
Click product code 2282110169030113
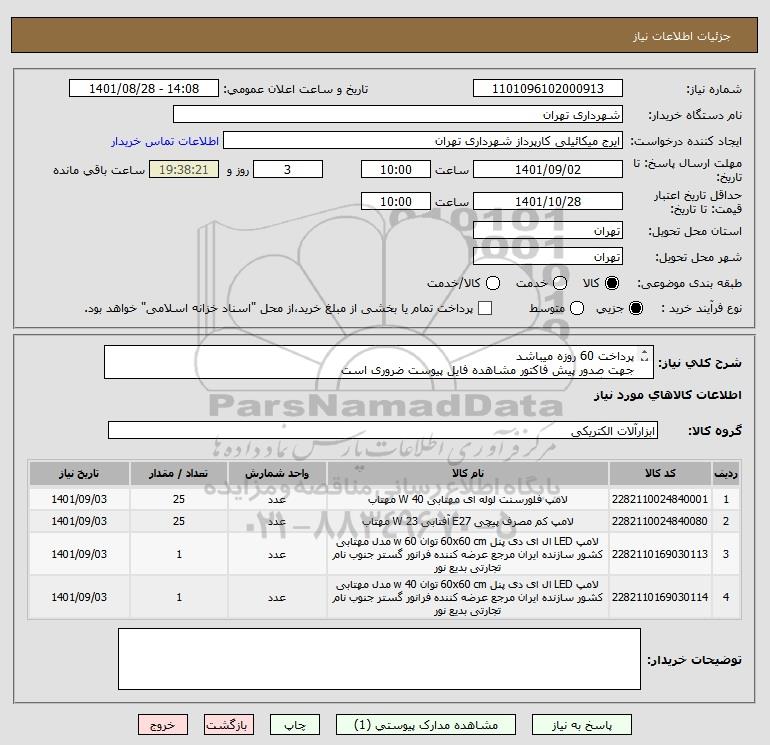point(660,554)
